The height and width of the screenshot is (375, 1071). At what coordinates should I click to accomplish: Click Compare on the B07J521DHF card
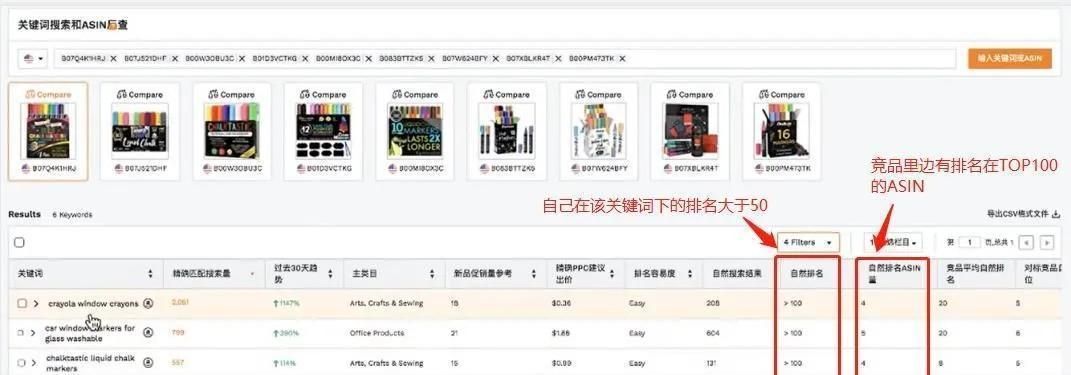(140, 94)
